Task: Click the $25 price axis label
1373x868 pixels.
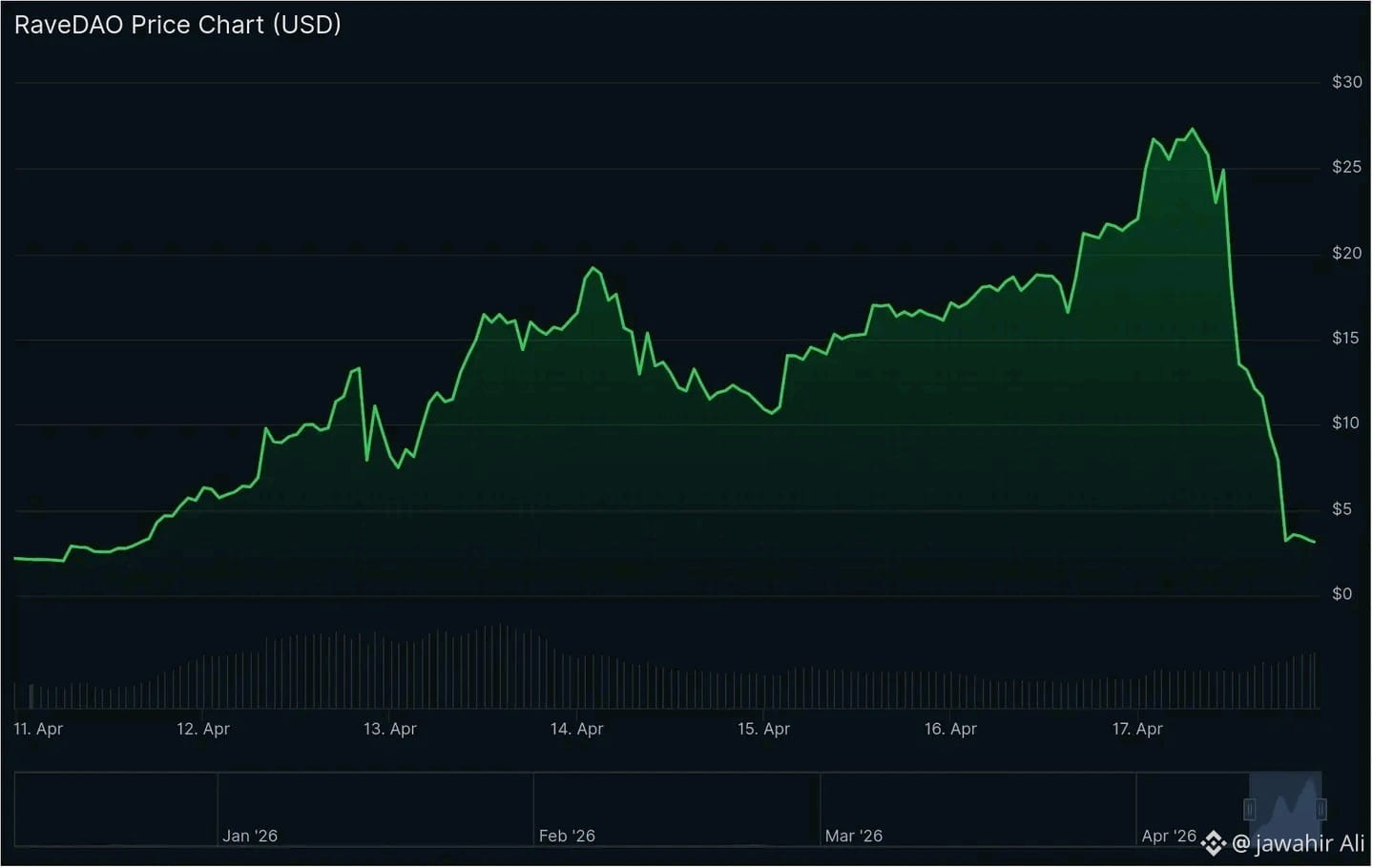Action: [x=1346, y=167]
